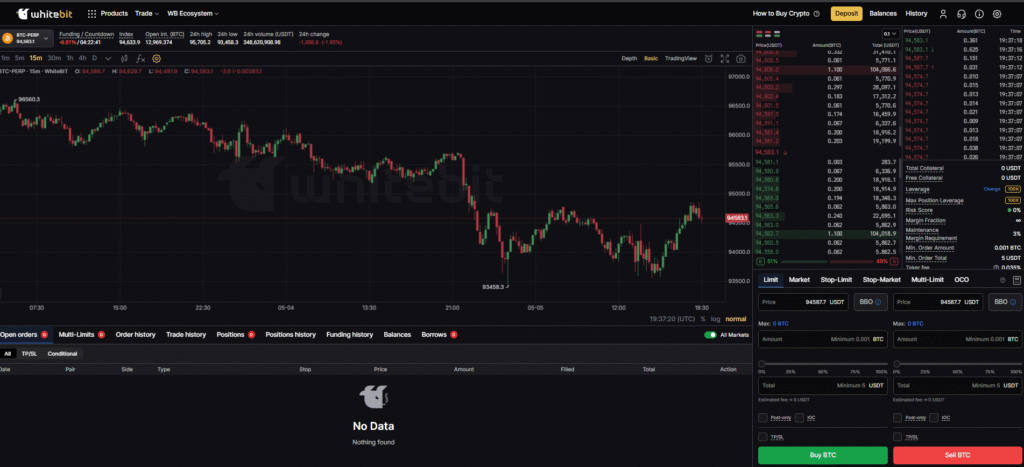The image size is (1024, 467).
Task: Select the 1h timeframe
Action: [70, 58]
